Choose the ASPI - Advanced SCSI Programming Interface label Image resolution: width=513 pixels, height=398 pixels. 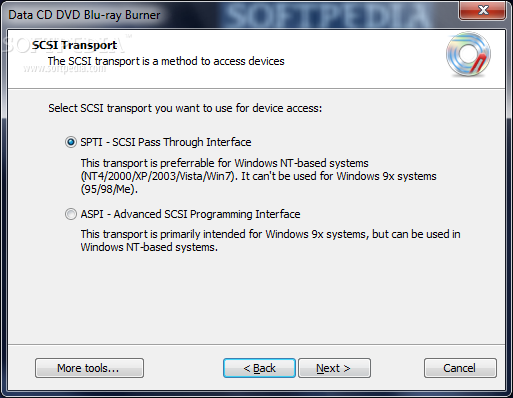[x=190, y=214]
